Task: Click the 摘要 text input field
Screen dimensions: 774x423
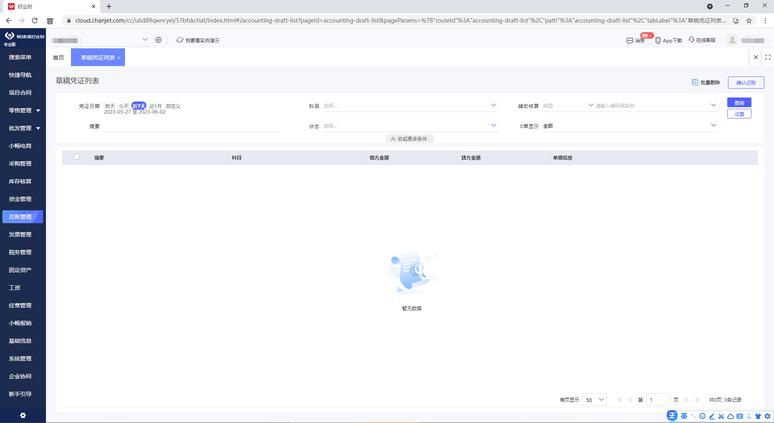Action: (192, 126)
